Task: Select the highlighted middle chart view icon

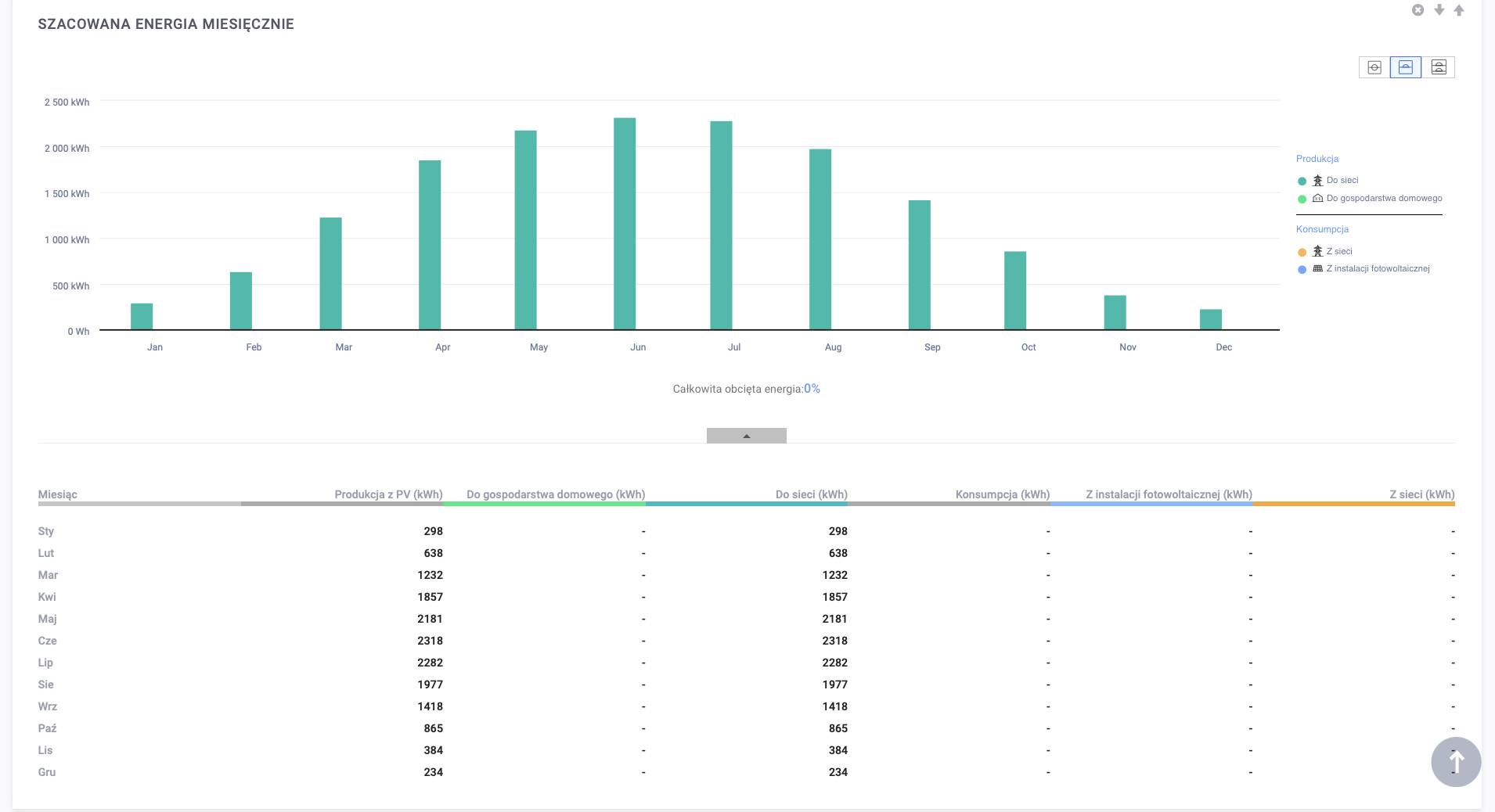Action: click(1406, 67)
